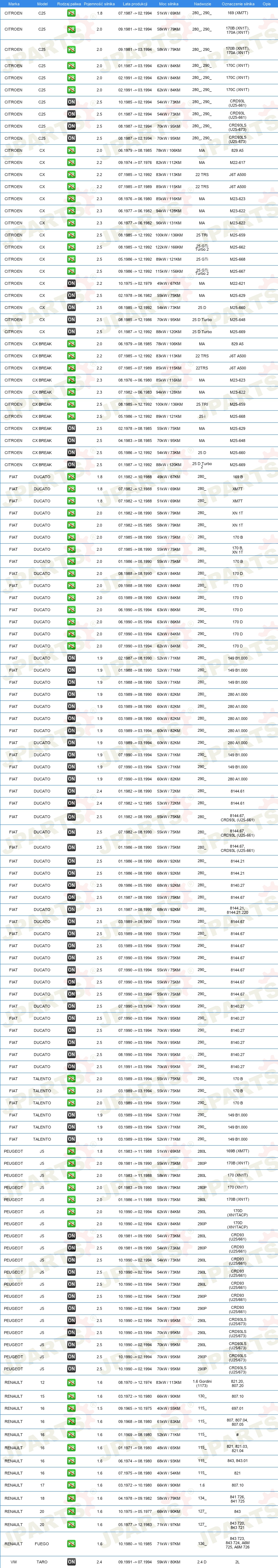Click the 'Oznaczenie silnika' column header

238,4
